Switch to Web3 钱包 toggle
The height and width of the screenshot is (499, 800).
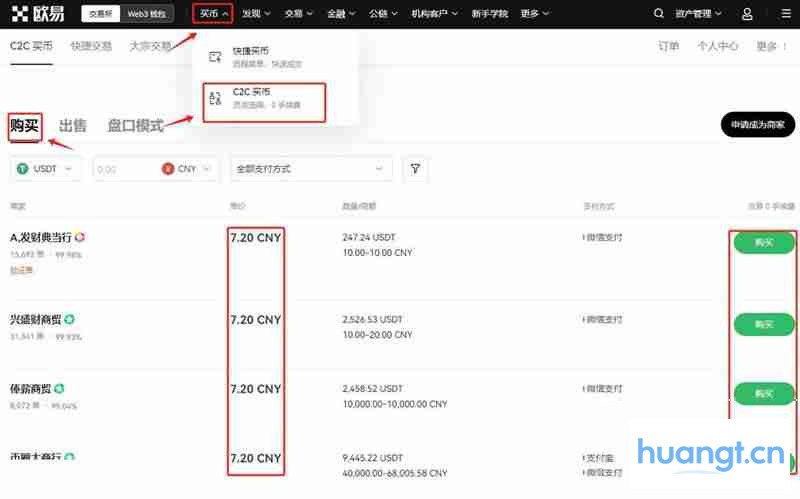click(148, 14)
